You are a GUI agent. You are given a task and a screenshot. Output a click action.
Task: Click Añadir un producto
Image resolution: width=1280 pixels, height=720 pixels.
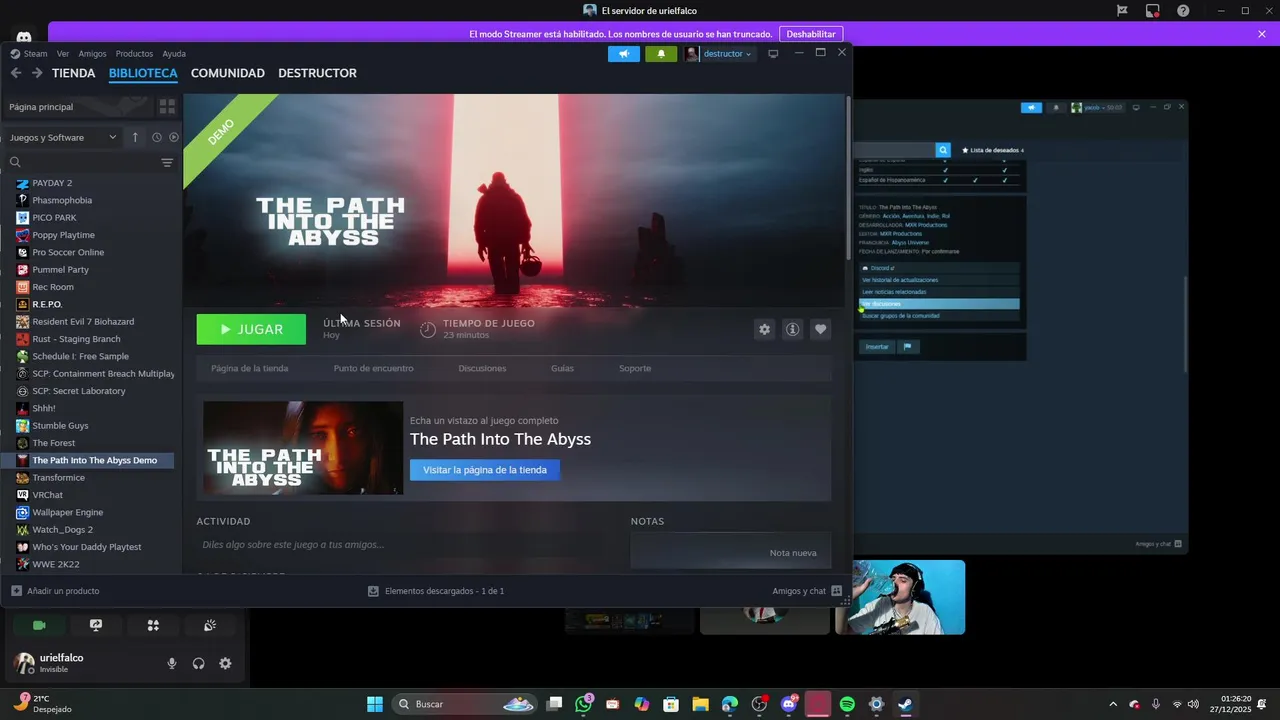click(55, 591)
